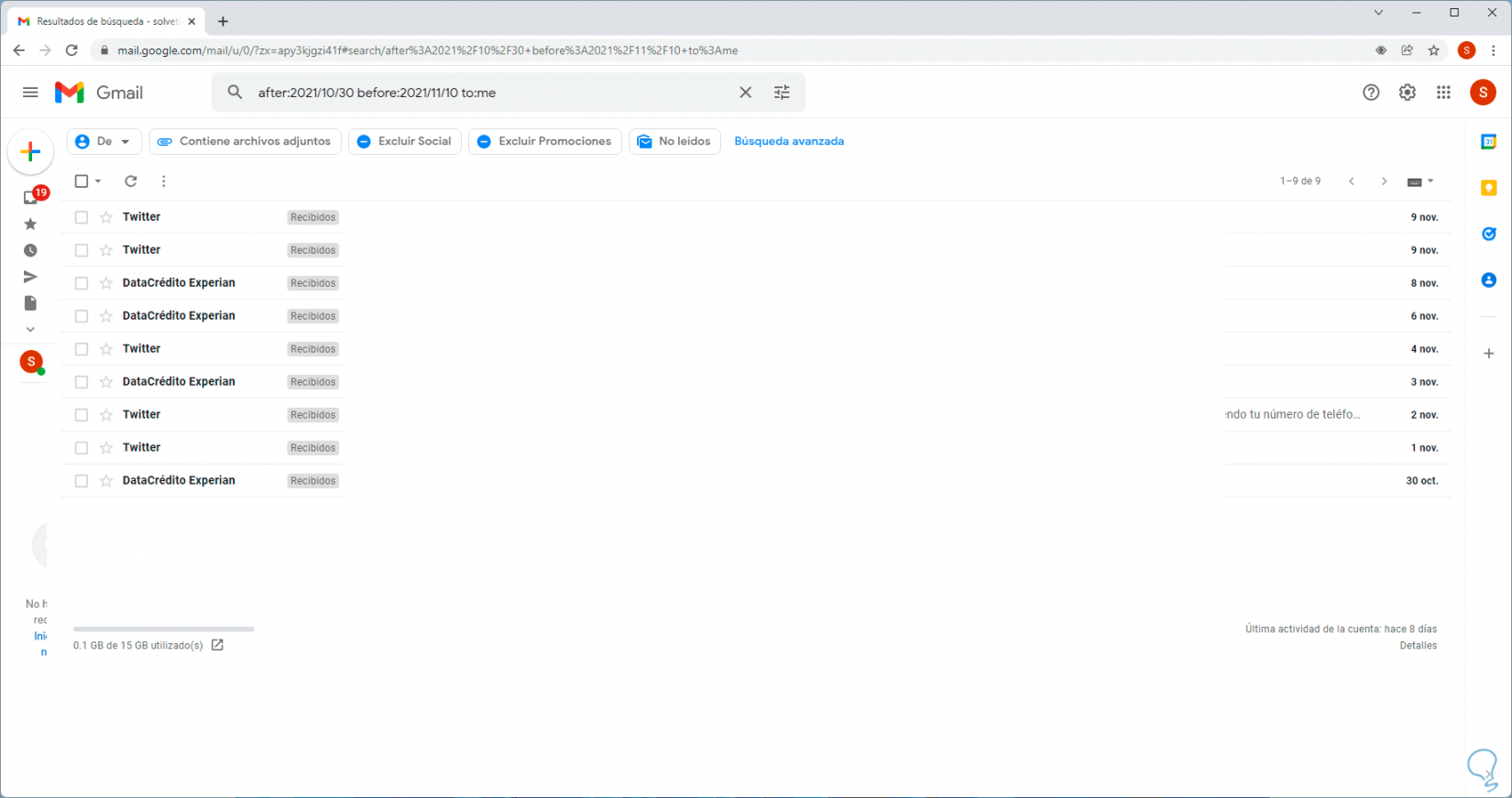Star the Twitter email from 1 nov.
The width and height of the screenshot is (1512, 798).
pyautogui.click(x=106, y=448)
